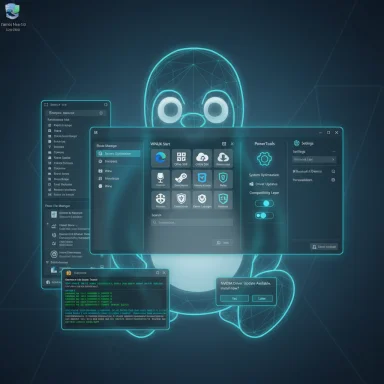
Task: Click the circular user icon in left panel list
Action: point(54,255)
